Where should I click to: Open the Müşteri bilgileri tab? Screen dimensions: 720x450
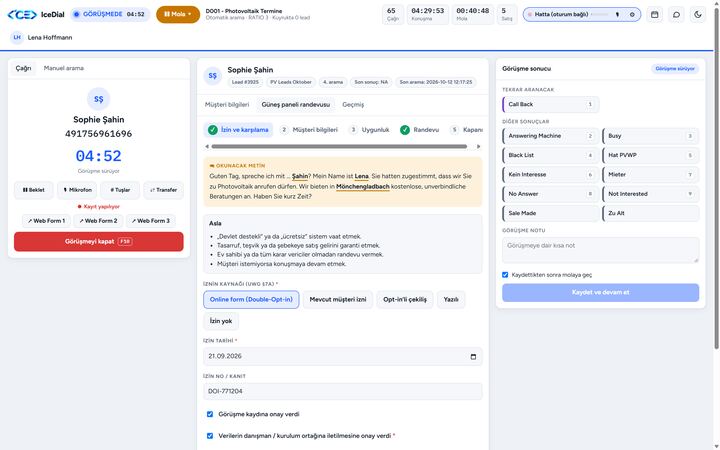coord(227,105)
